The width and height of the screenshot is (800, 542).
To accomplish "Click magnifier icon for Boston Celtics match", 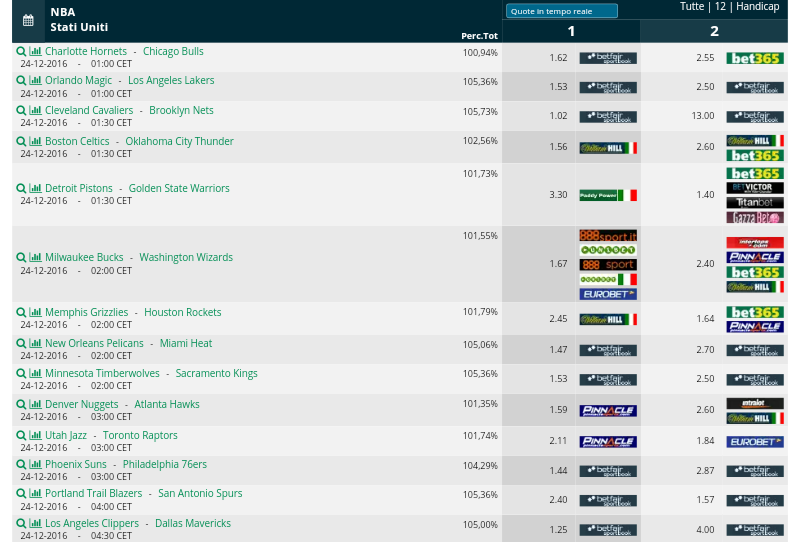I will coord(21,141).
